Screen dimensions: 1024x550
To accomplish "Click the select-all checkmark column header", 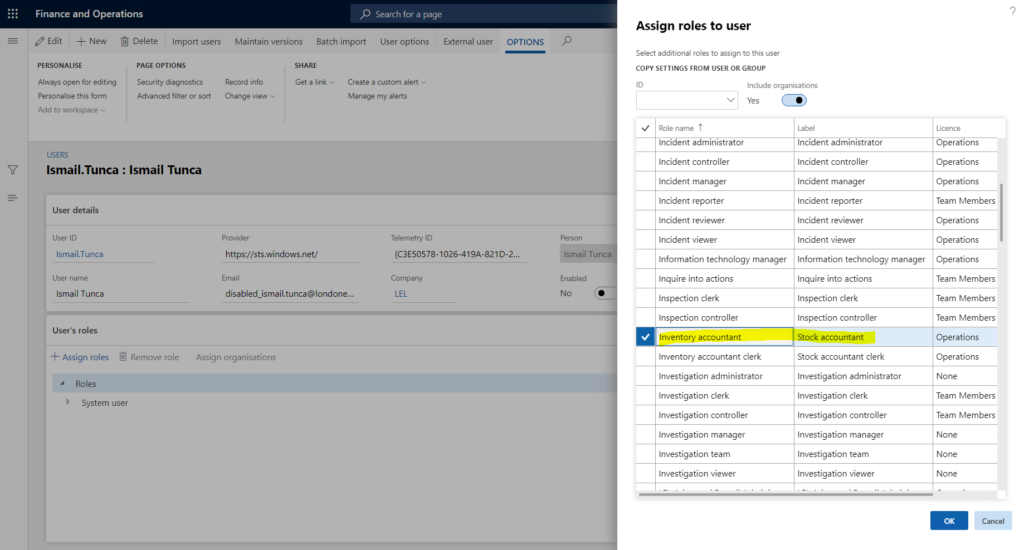I will (x=645, y=128).
